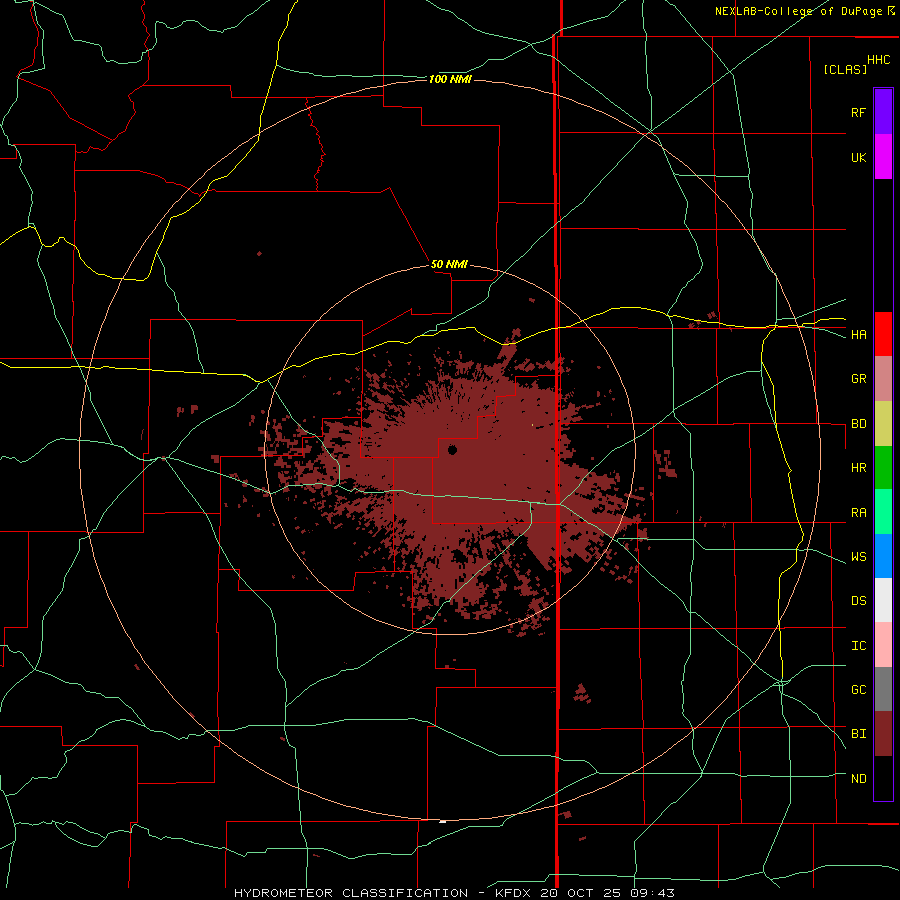Click the 20 OCT 25 date

click(580, 893)
